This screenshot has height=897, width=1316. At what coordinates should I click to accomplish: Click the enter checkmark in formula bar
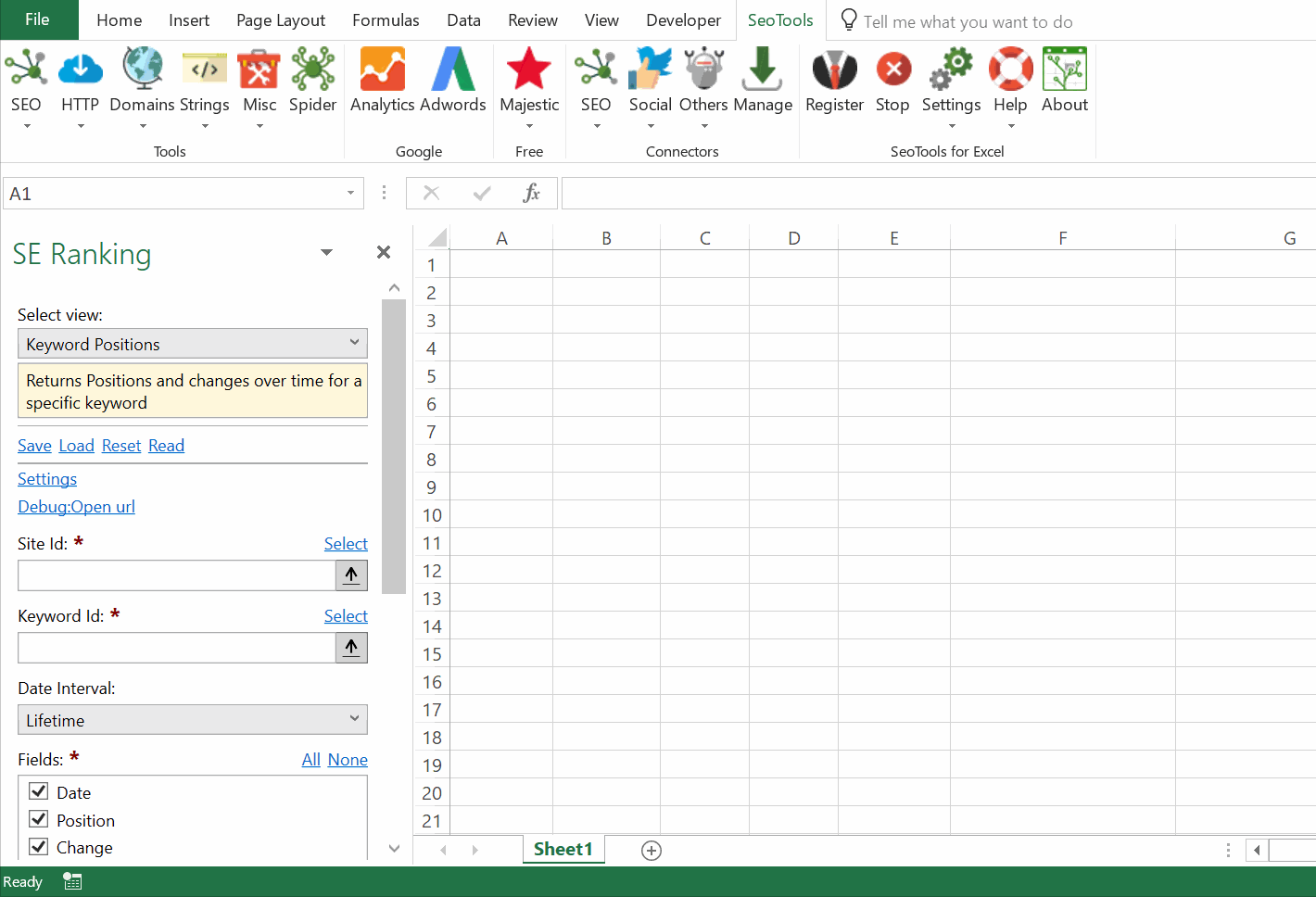pos(482,193)
